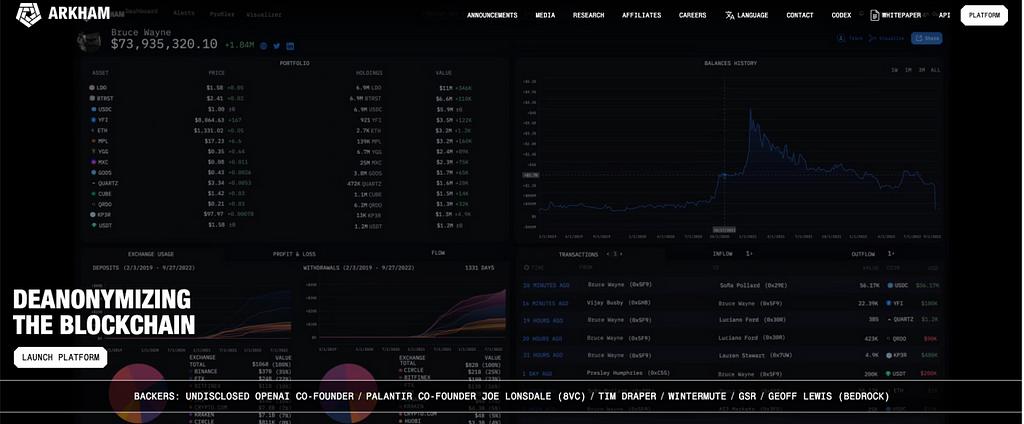Select the 3M range on Balances History

click(x=921, y=70)
